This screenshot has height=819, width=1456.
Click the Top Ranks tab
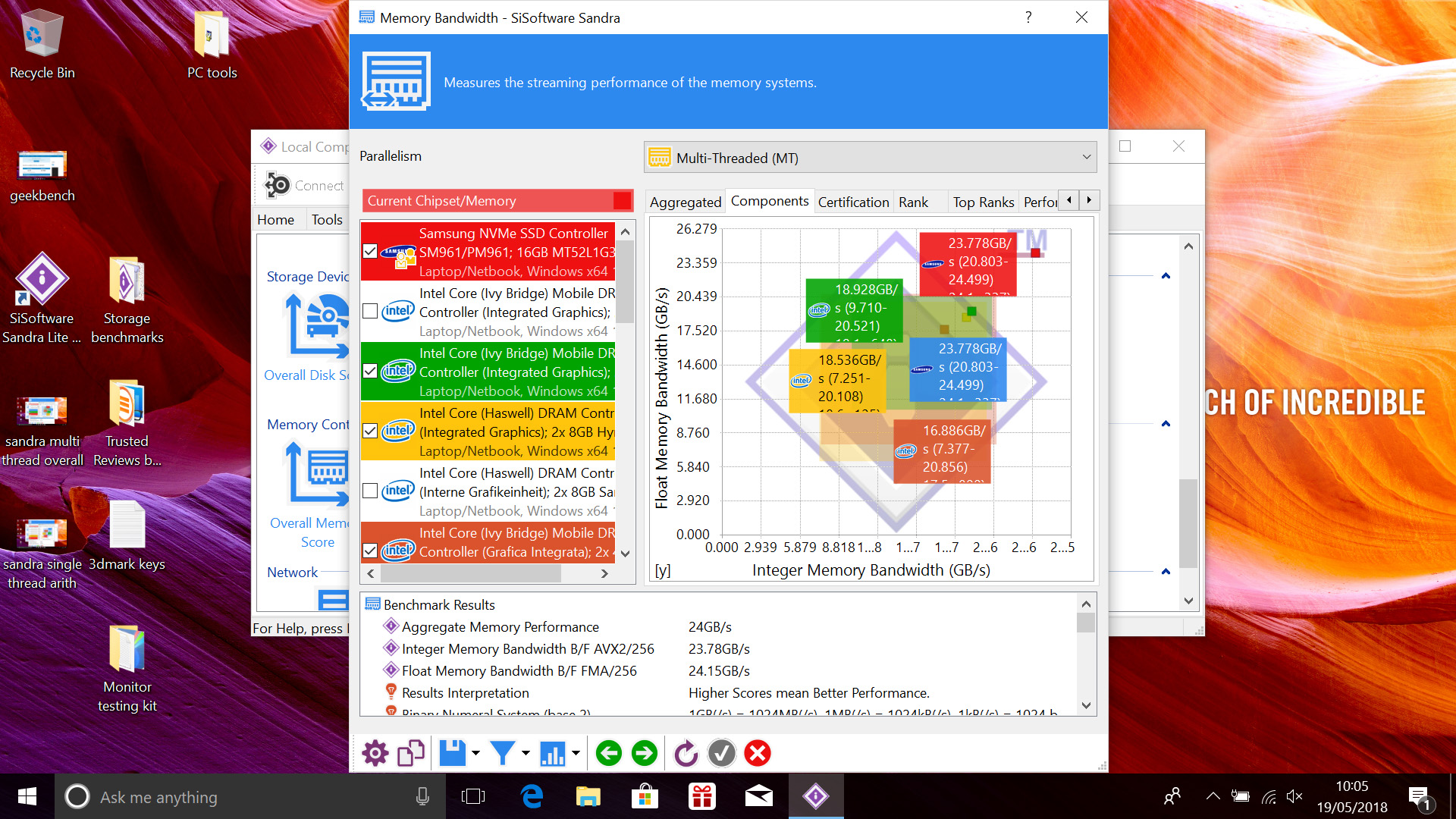pos(983,202)
